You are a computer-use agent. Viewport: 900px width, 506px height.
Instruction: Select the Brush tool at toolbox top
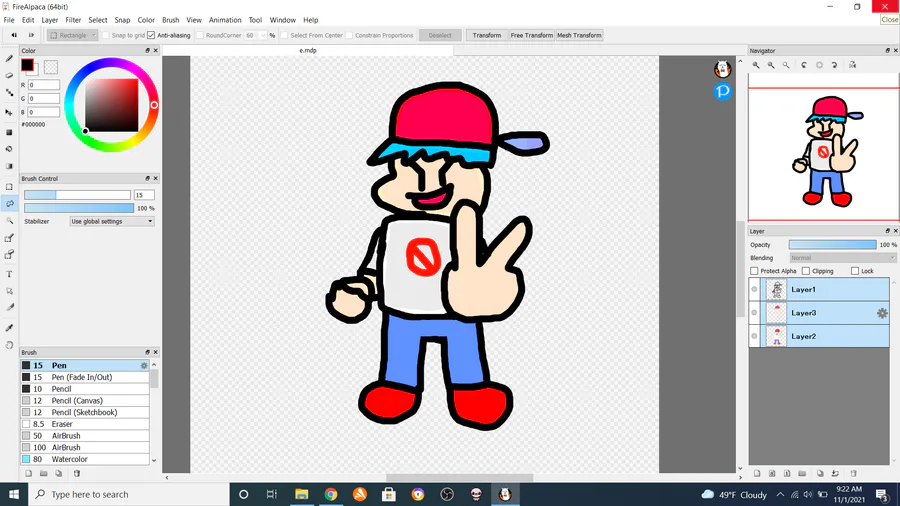[10, 58]
